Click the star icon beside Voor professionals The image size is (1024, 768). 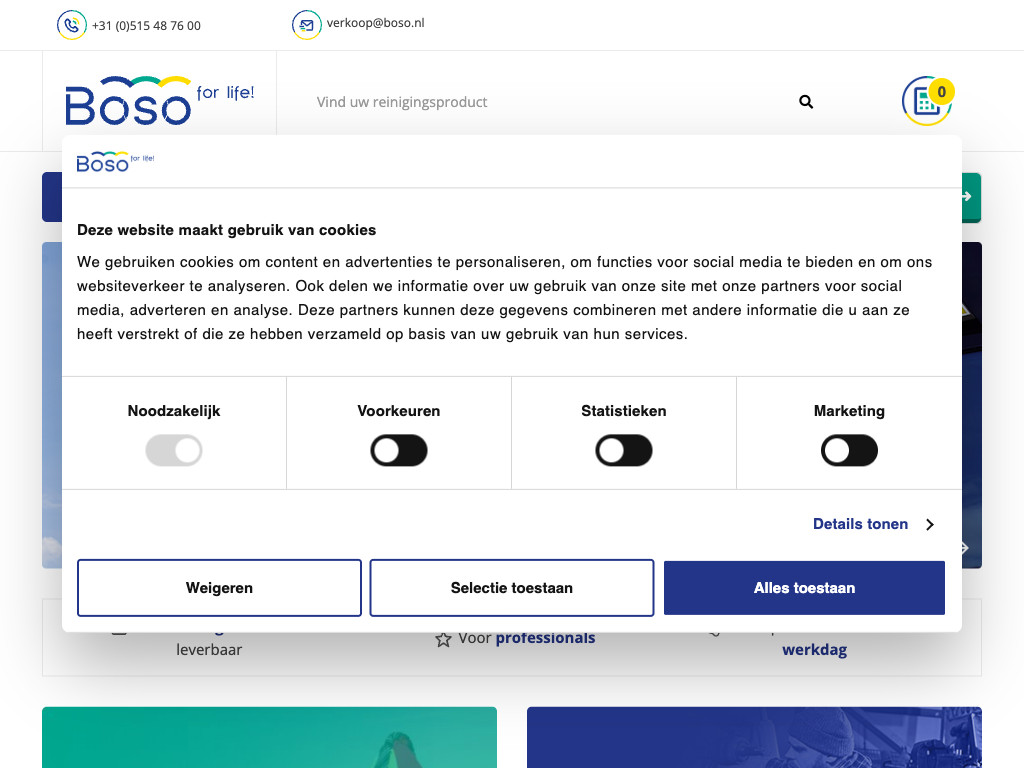(443, 639)
